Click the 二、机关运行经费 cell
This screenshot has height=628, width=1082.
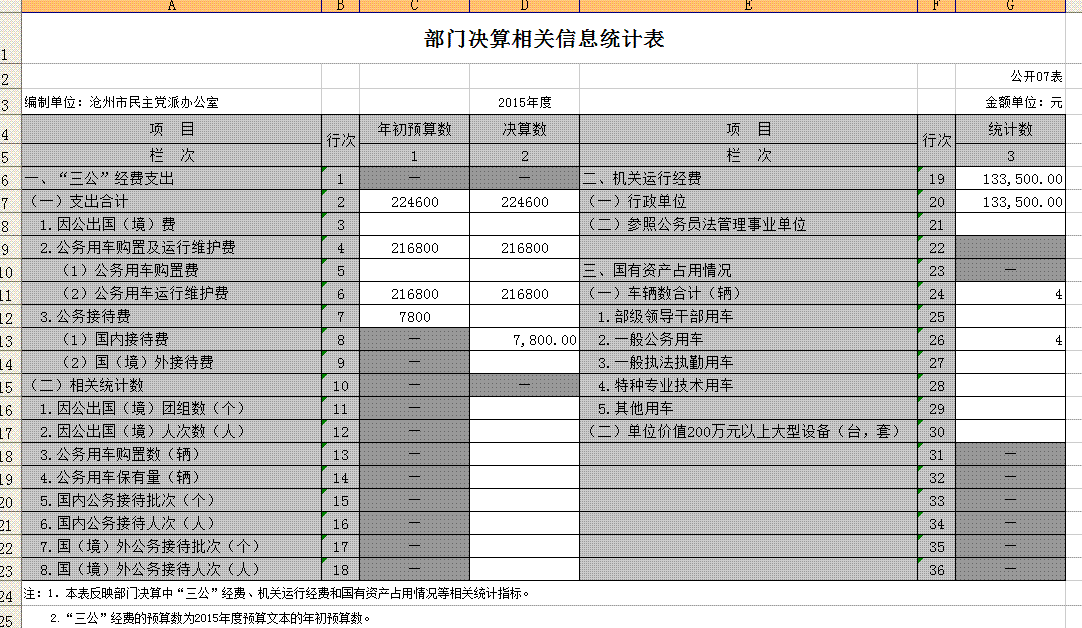click(x=748, y=179)
